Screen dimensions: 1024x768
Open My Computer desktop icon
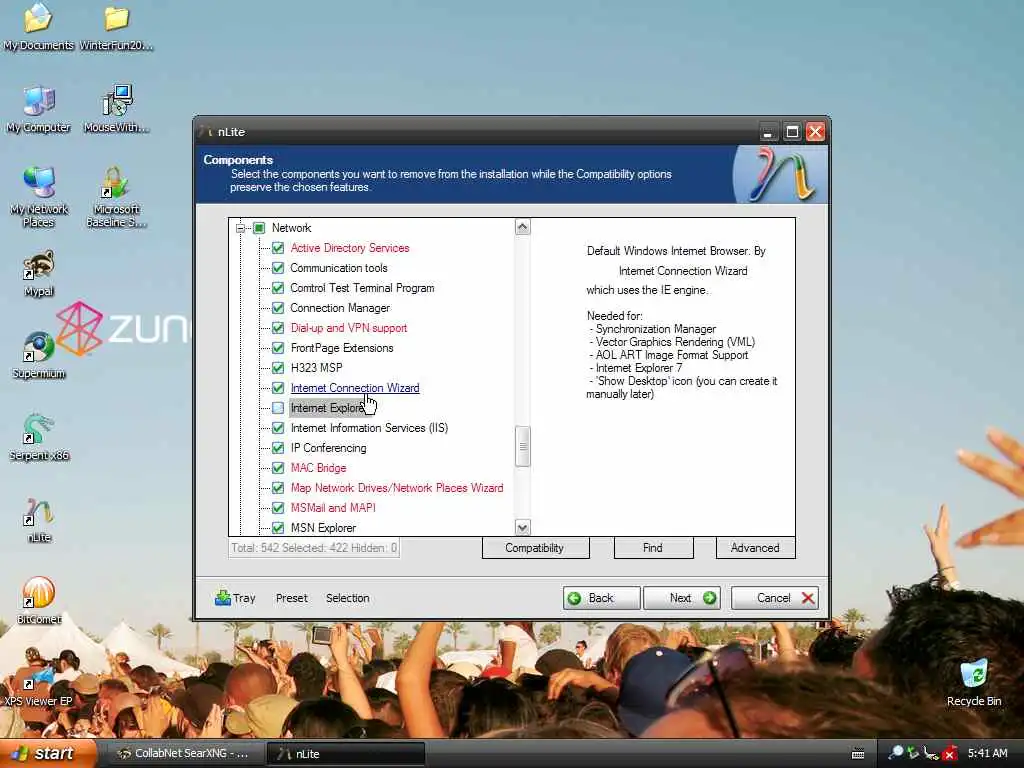[38, 108]
